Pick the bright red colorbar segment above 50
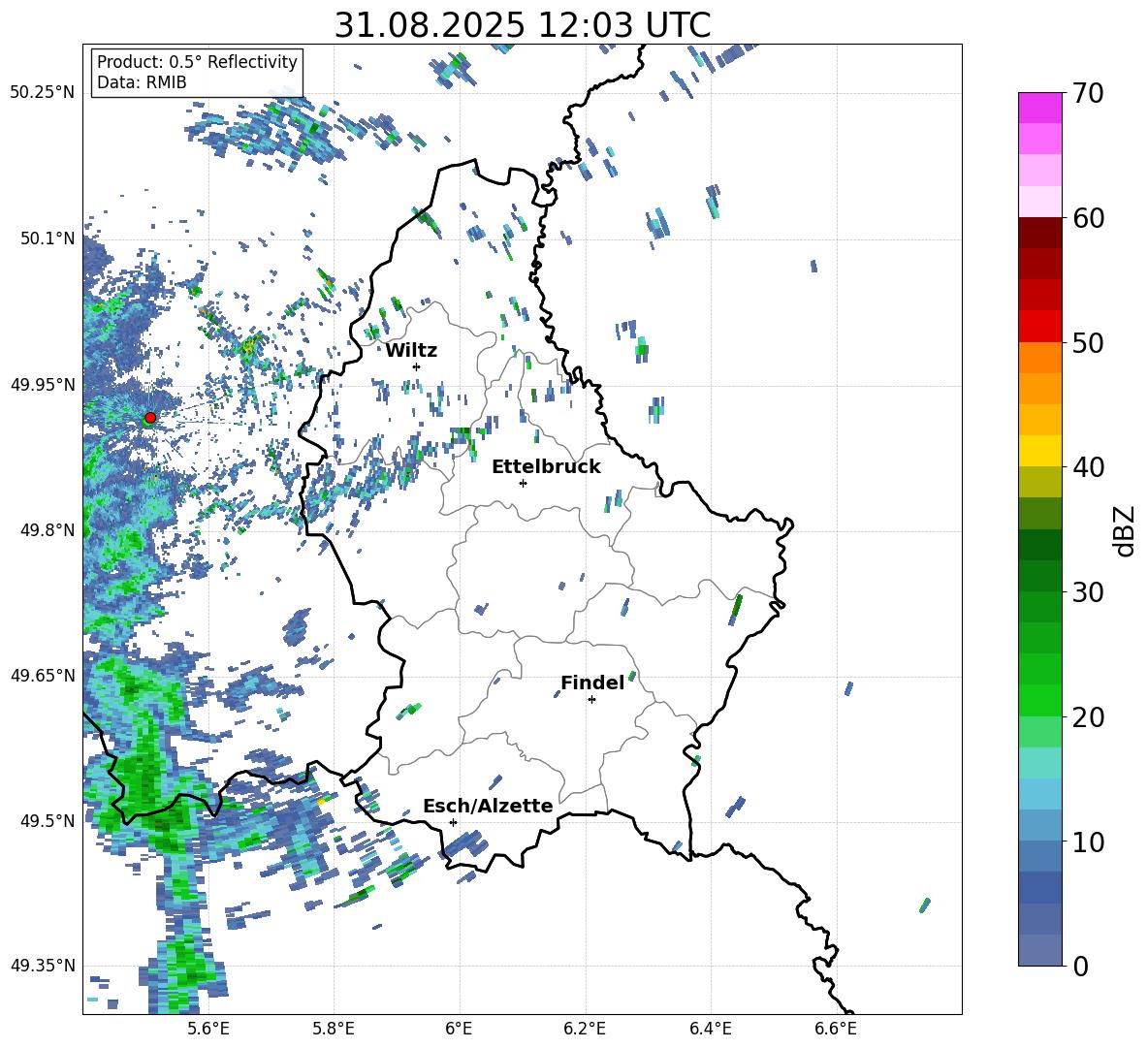Screen dimensions: 1148x1048 [x=1039, y=327]
